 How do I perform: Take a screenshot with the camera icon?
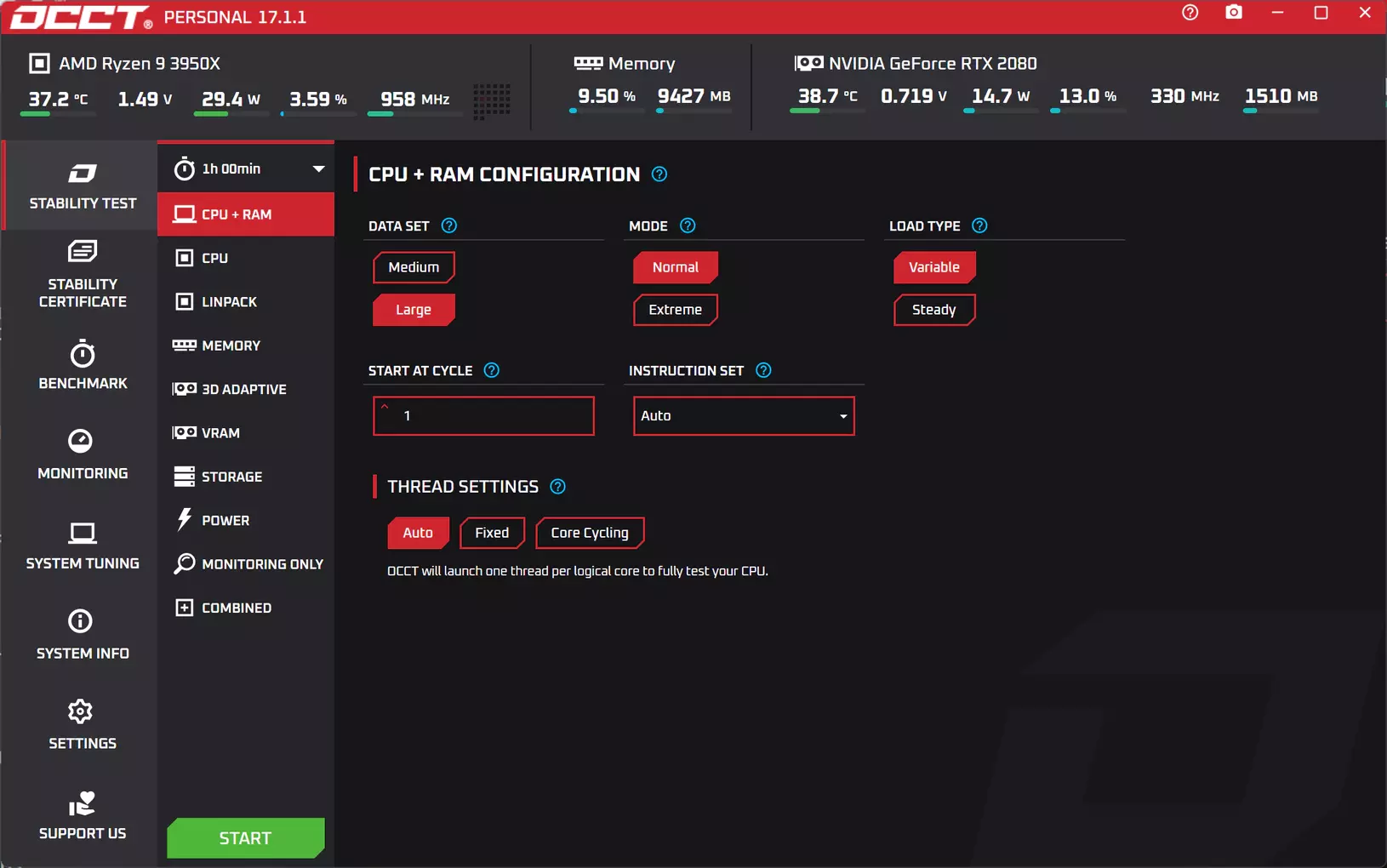pyautogui.click(x=1234, y=13)
